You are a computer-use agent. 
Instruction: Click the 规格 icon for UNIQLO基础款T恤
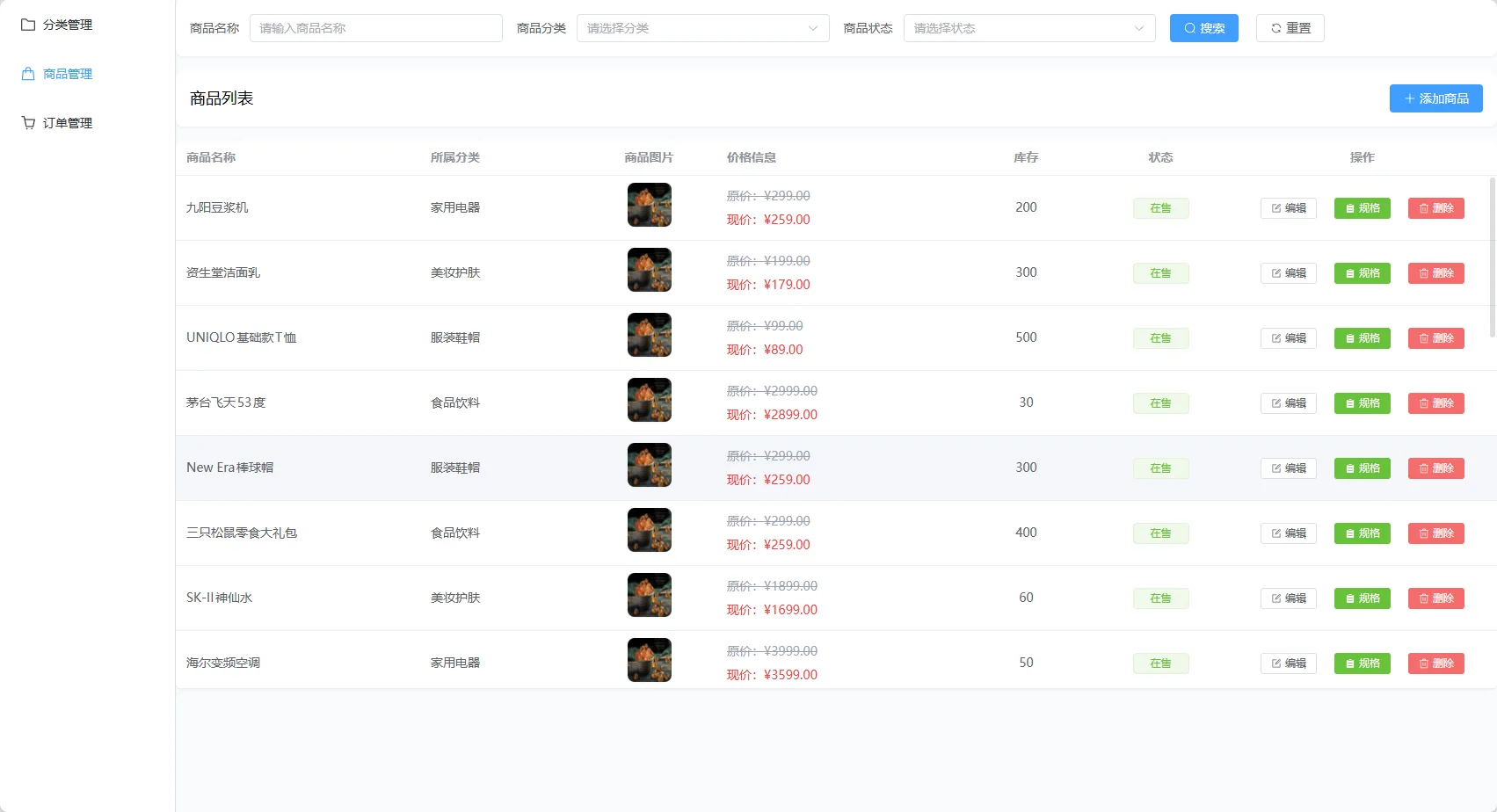click(x=1349, y=338)
